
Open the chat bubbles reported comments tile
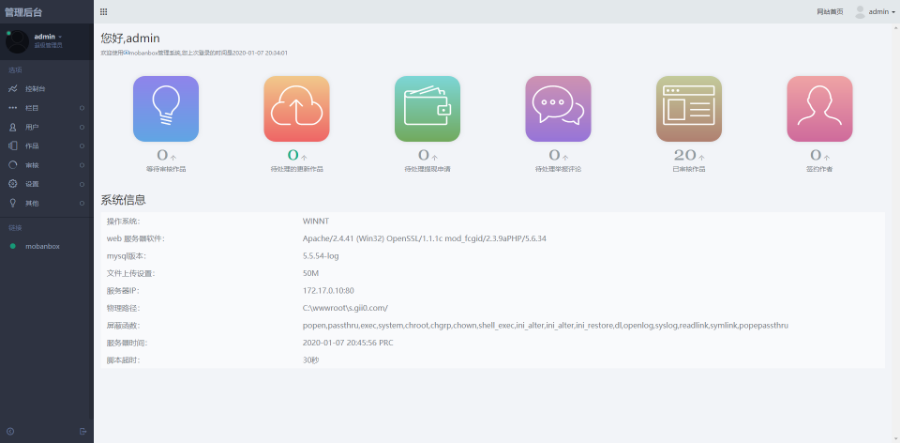pyautogui.click(x=558, y=108)
